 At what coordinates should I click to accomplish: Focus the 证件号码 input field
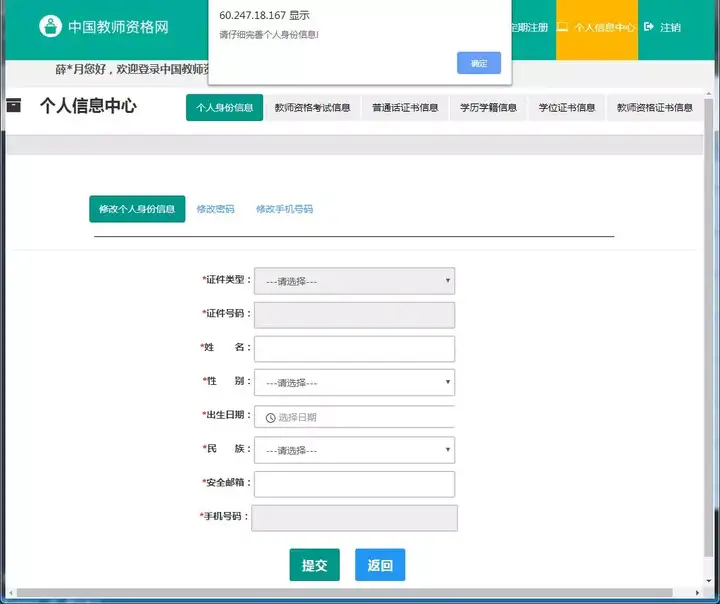click(354, 315)
